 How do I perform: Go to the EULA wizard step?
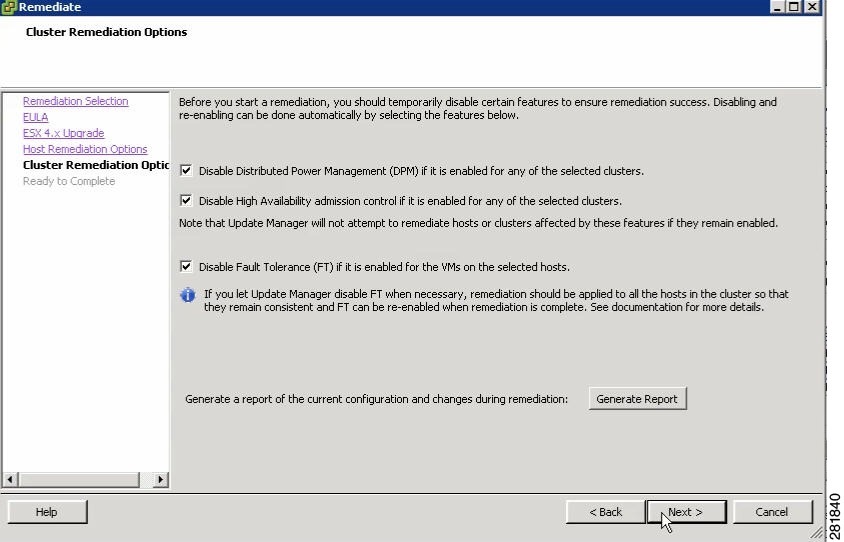36,117
